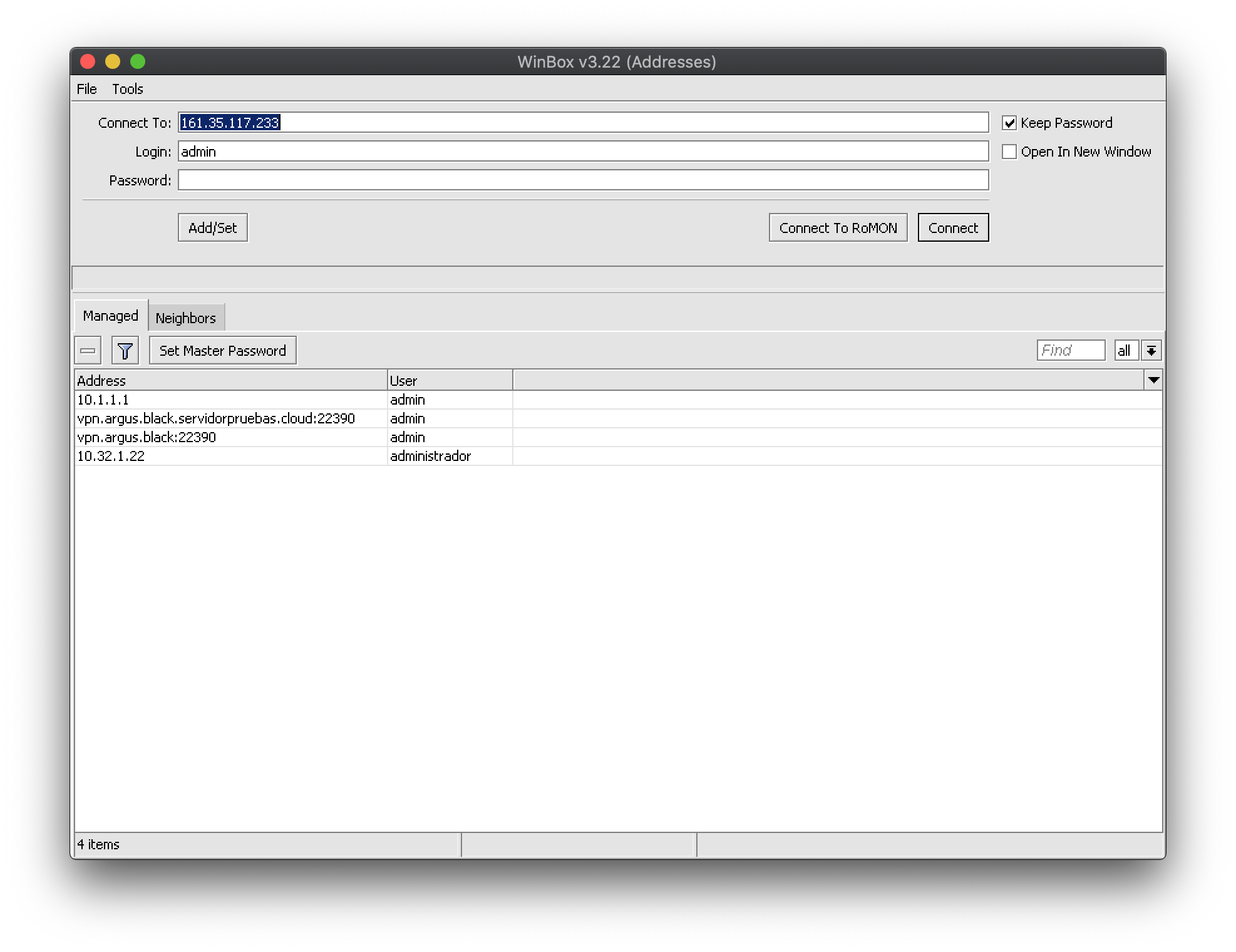
Task: Click the Find search box
Action: (1071, 351)
